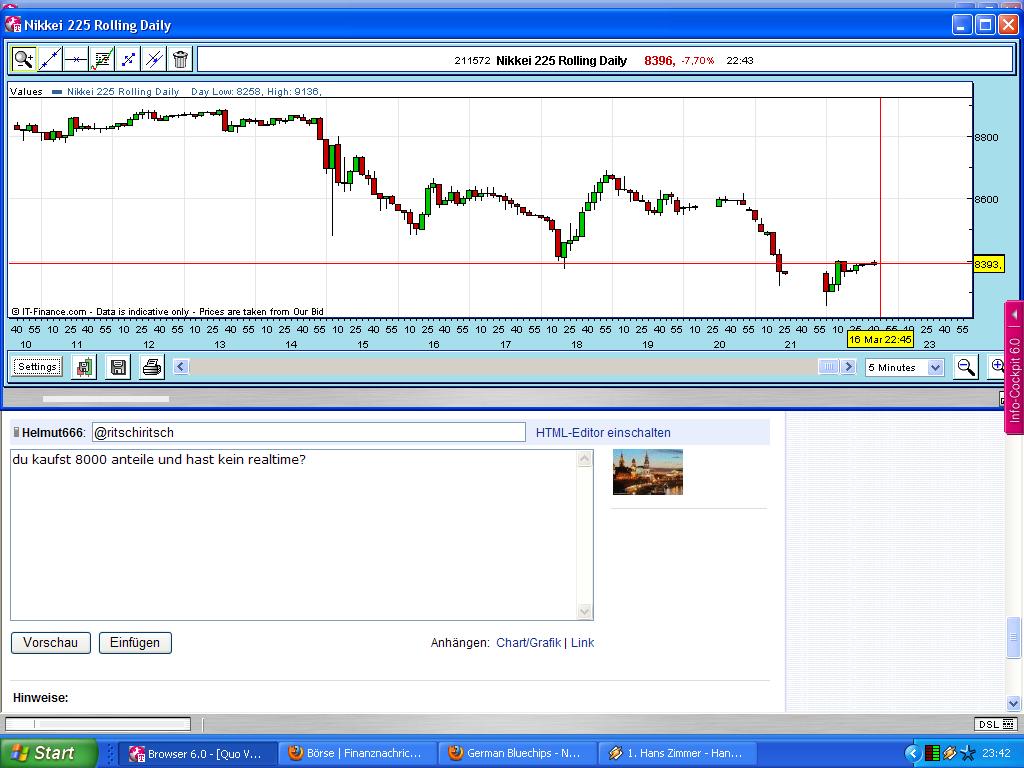Save the chart with floppy icon
Viewport: 1024px width, 768px height.
118,367
